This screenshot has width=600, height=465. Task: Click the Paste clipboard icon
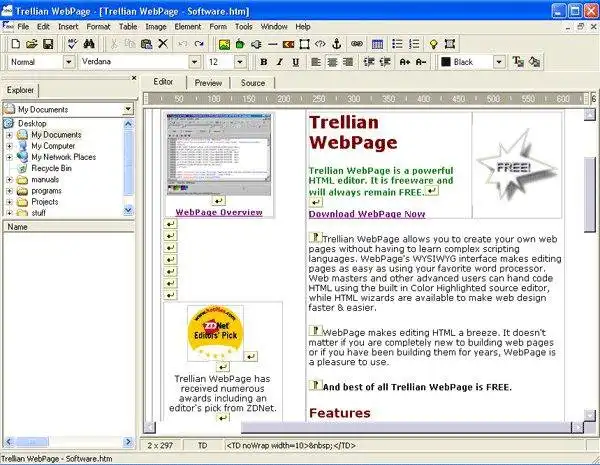147,44
